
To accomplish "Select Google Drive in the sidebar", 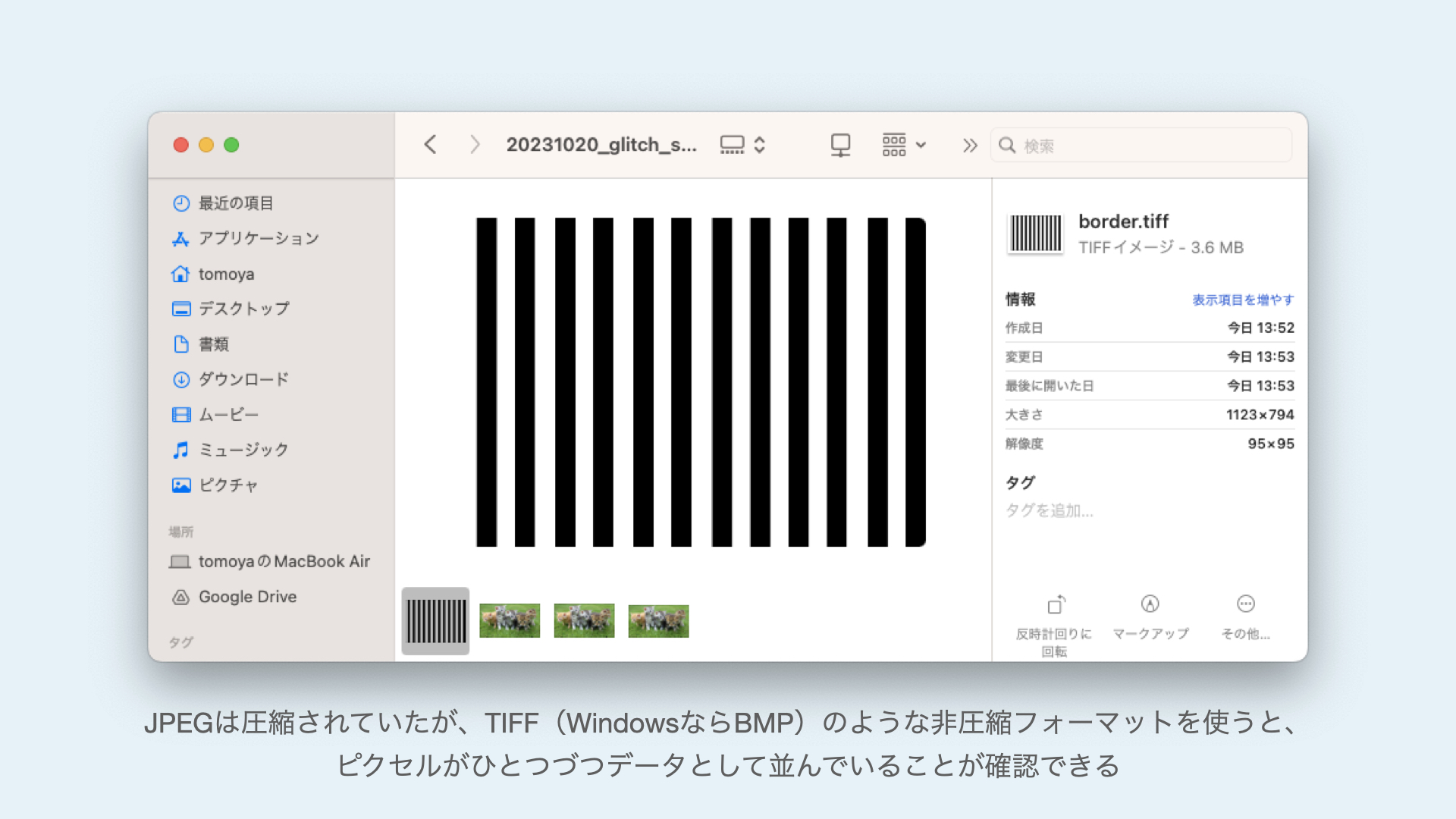I will (247, 597).
